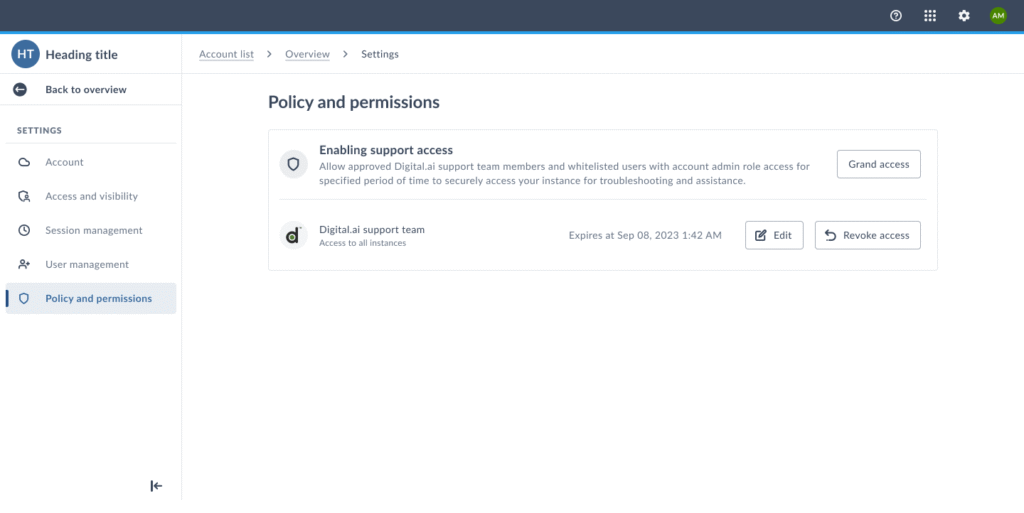1024x513 pixels.
Task: Click the HT heading title avatar
Action: (25, 54)
